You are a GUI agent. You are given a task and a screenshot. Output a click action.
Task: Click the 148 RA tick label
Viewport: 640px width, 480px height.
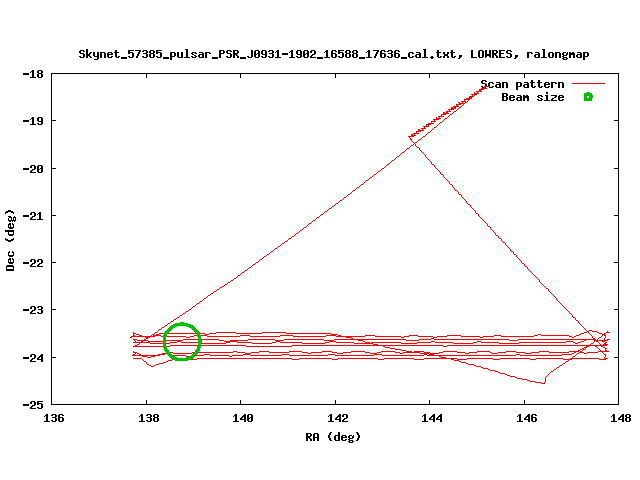[x=621, y=418]
